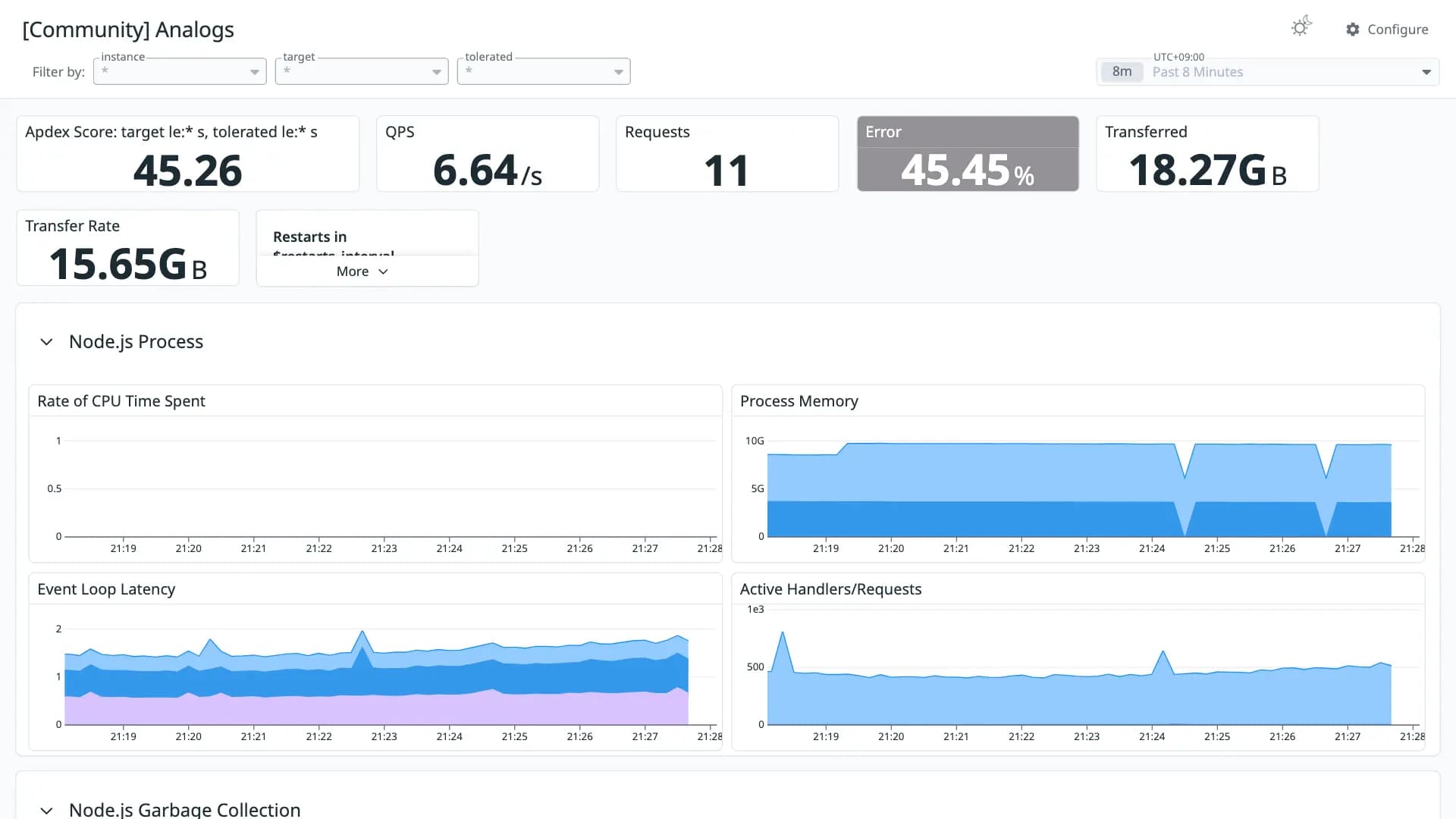Select the Error 45.45% widget
This screenshot has width=1456, height=819.
tap(968, 154)
